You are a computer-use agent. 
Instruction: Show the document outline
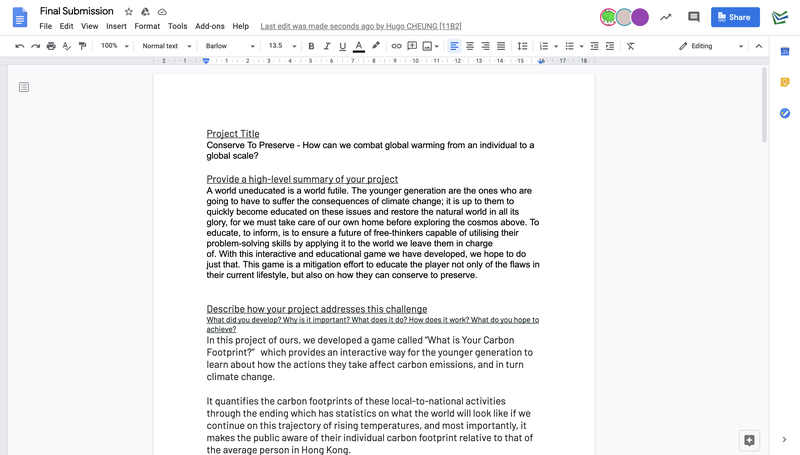[23, 87]
